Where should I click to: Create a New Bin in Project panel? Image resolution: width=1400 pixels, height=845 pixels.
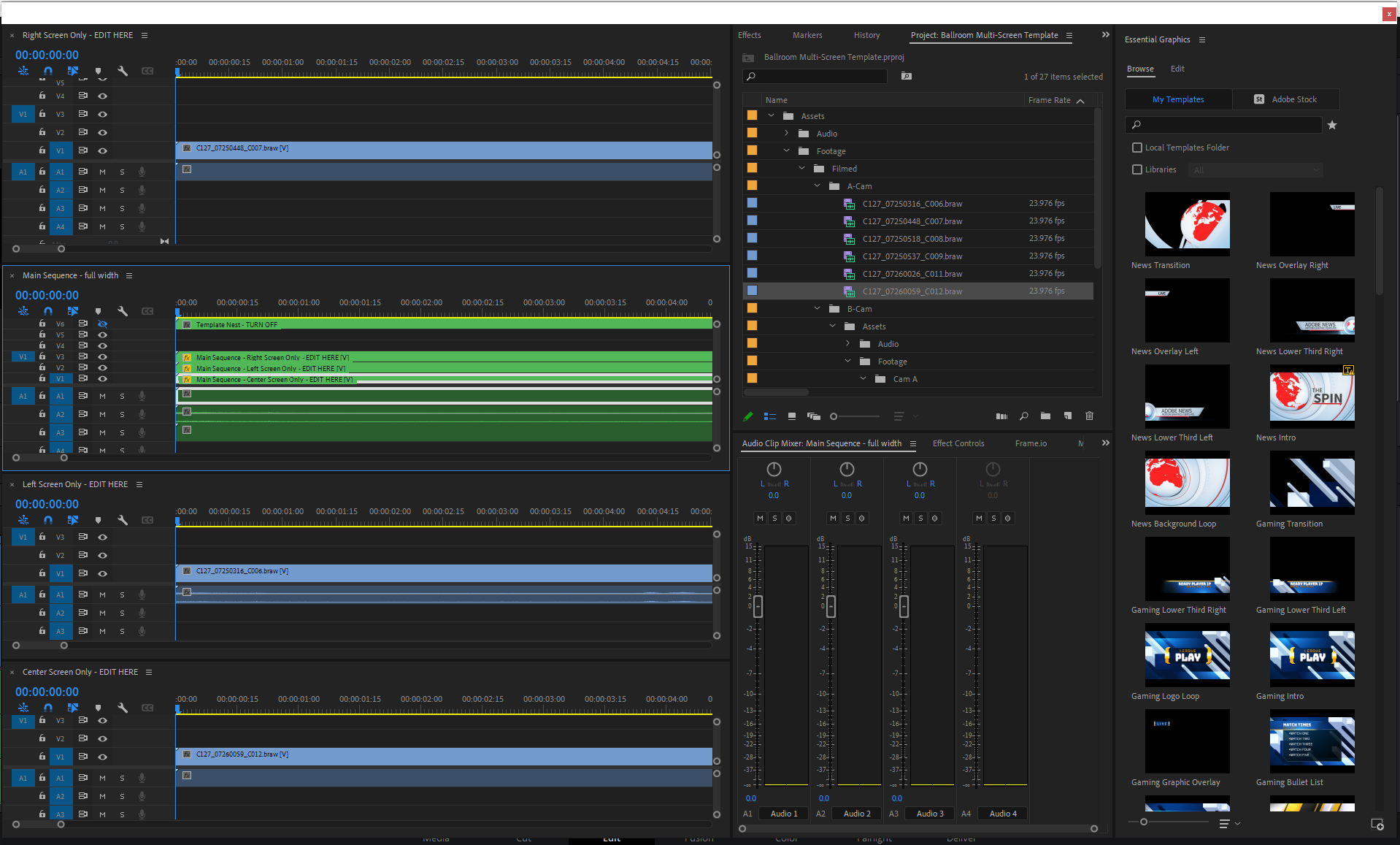1046,416
